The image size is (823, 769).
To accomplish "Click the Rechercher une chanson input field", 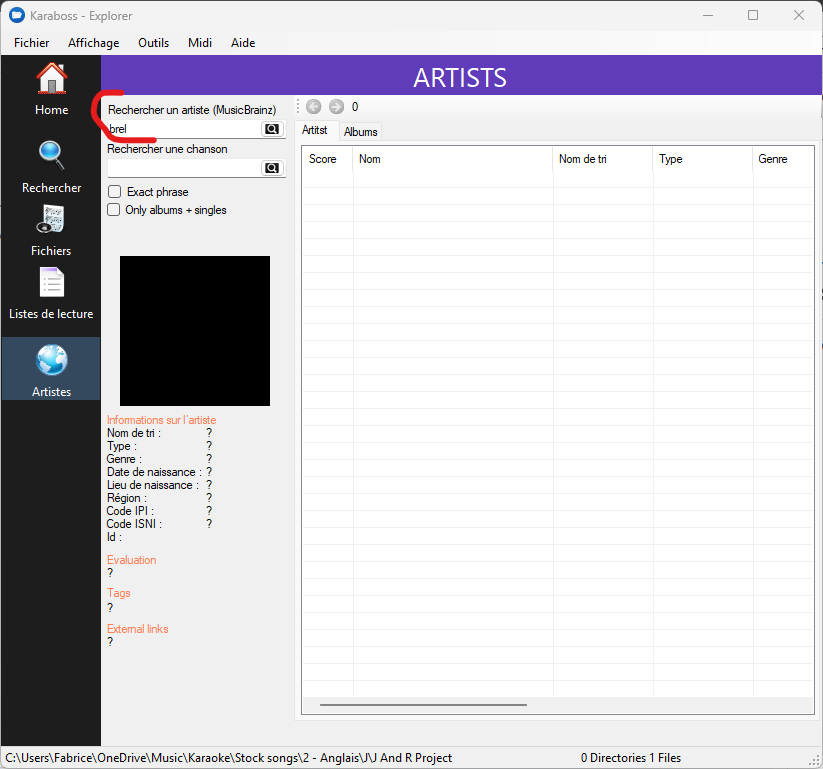I will (183, 168).
